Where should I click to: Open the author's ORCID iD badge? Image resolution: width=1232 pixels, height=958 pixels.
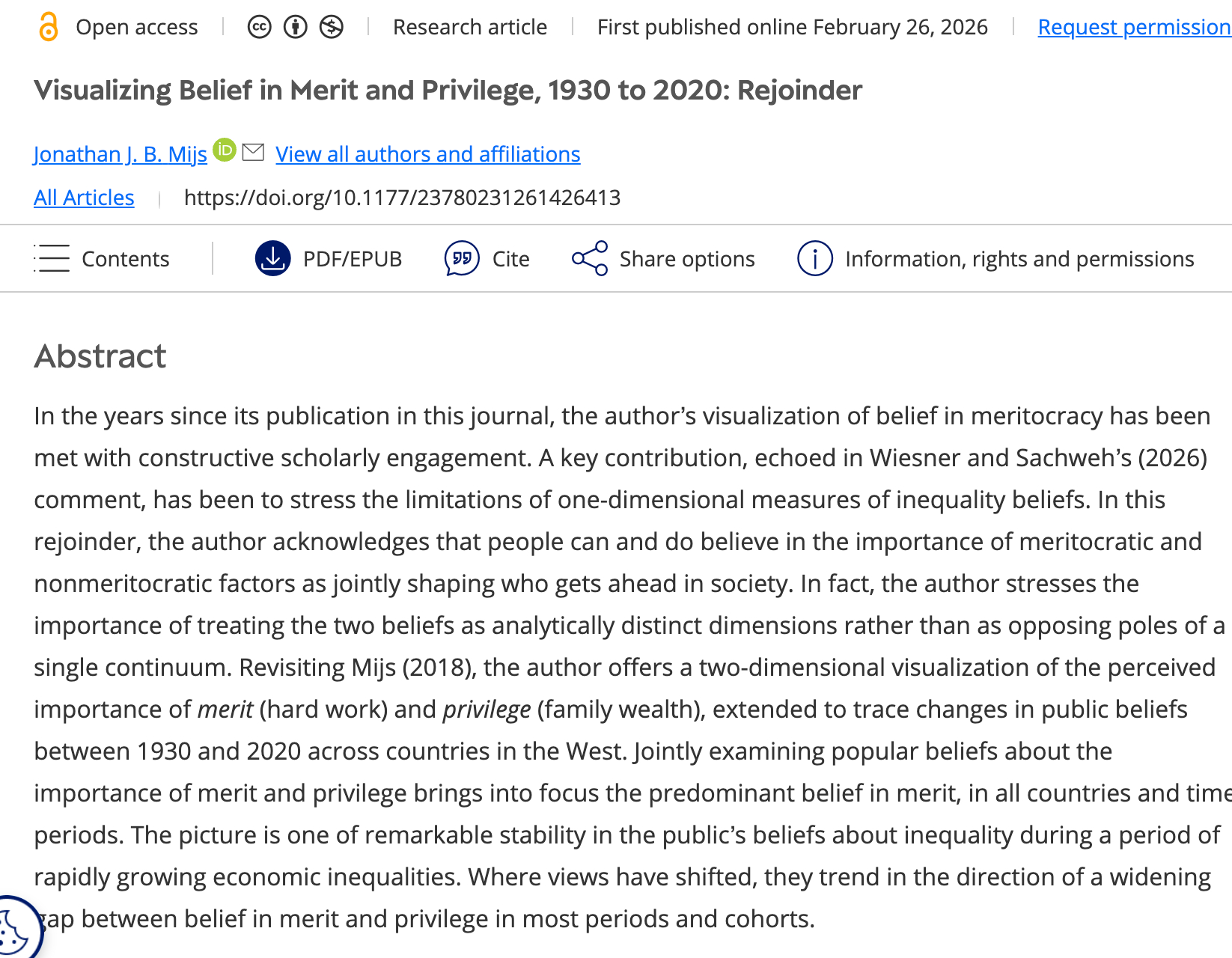(x=224, y=150)
